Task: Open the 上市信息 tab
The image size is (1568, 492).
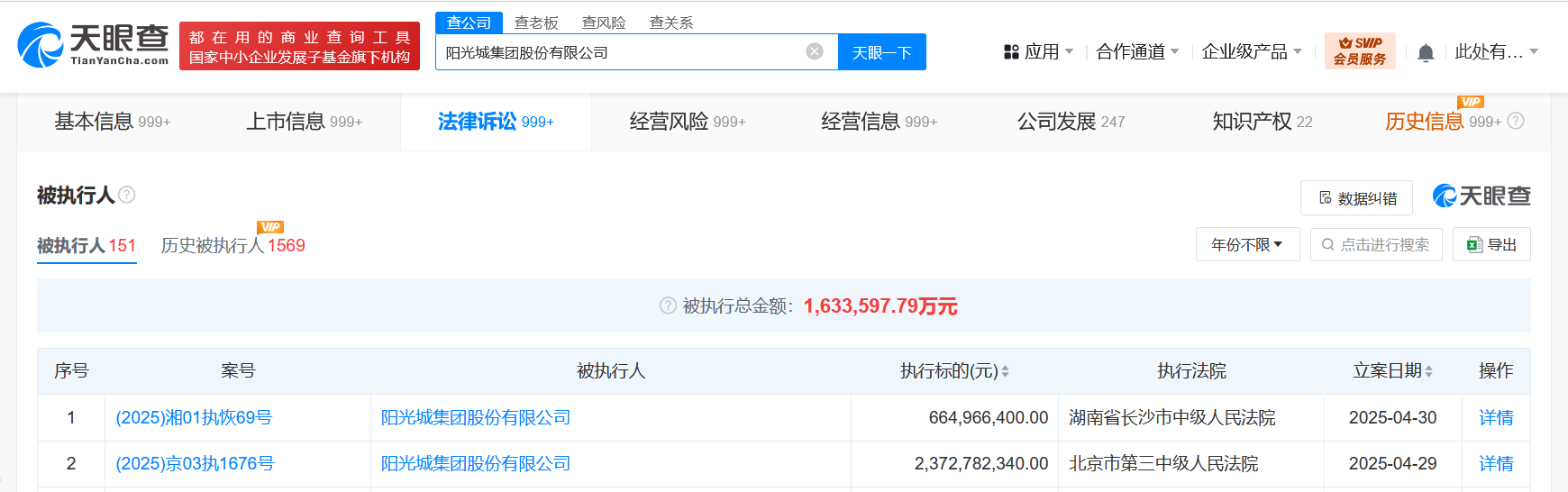Action: [305, 122]
